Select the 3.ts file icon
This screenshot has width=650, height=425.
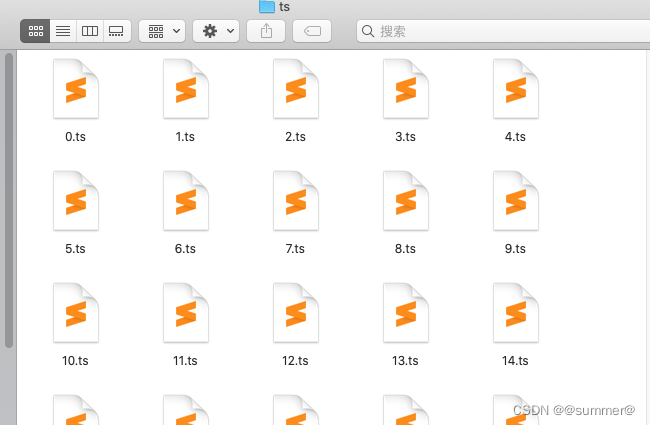click(x=406, y=89)
